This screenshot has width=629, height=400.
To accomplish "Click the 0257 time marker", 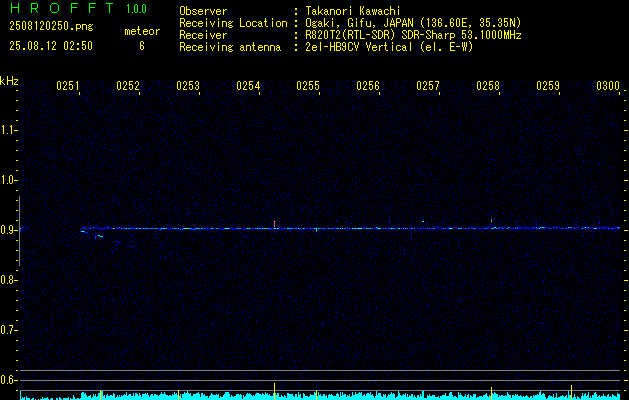I will click(x=428, y=86).
